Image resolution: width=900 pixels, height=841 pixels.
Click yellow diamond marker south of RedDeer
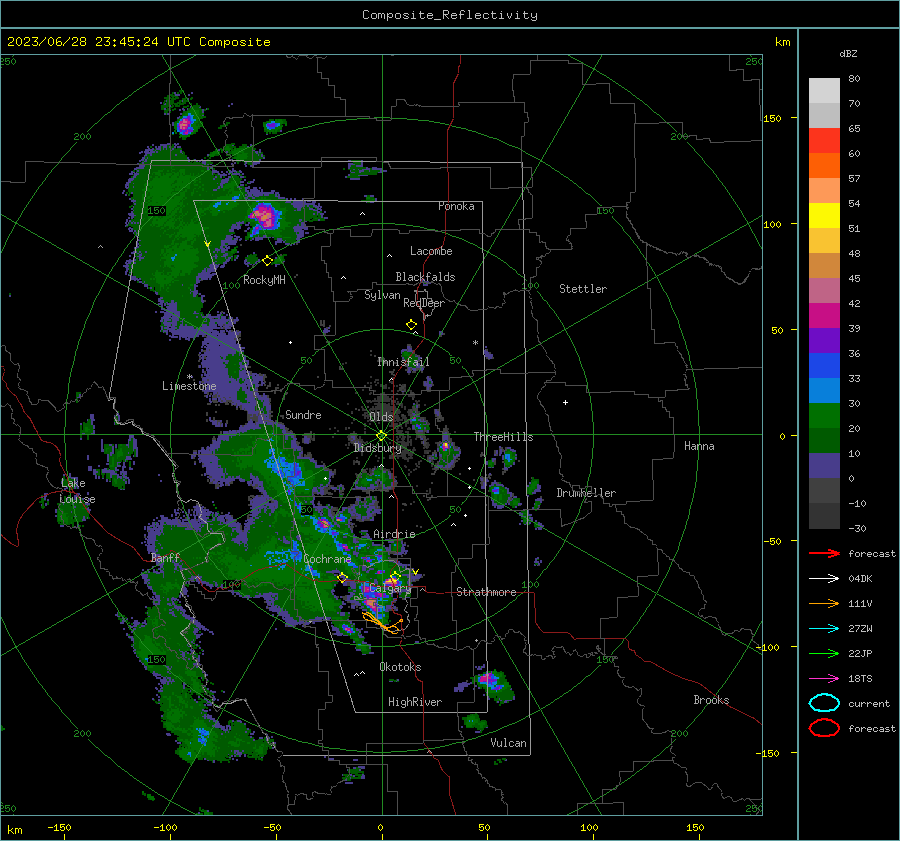pos(412,325)
